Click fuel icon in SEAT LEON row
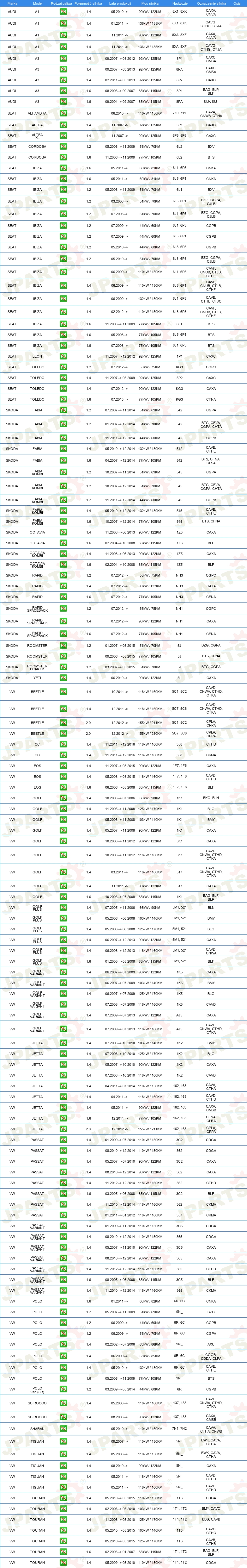The image size is (247, 1568). click(x=63, y=356)
